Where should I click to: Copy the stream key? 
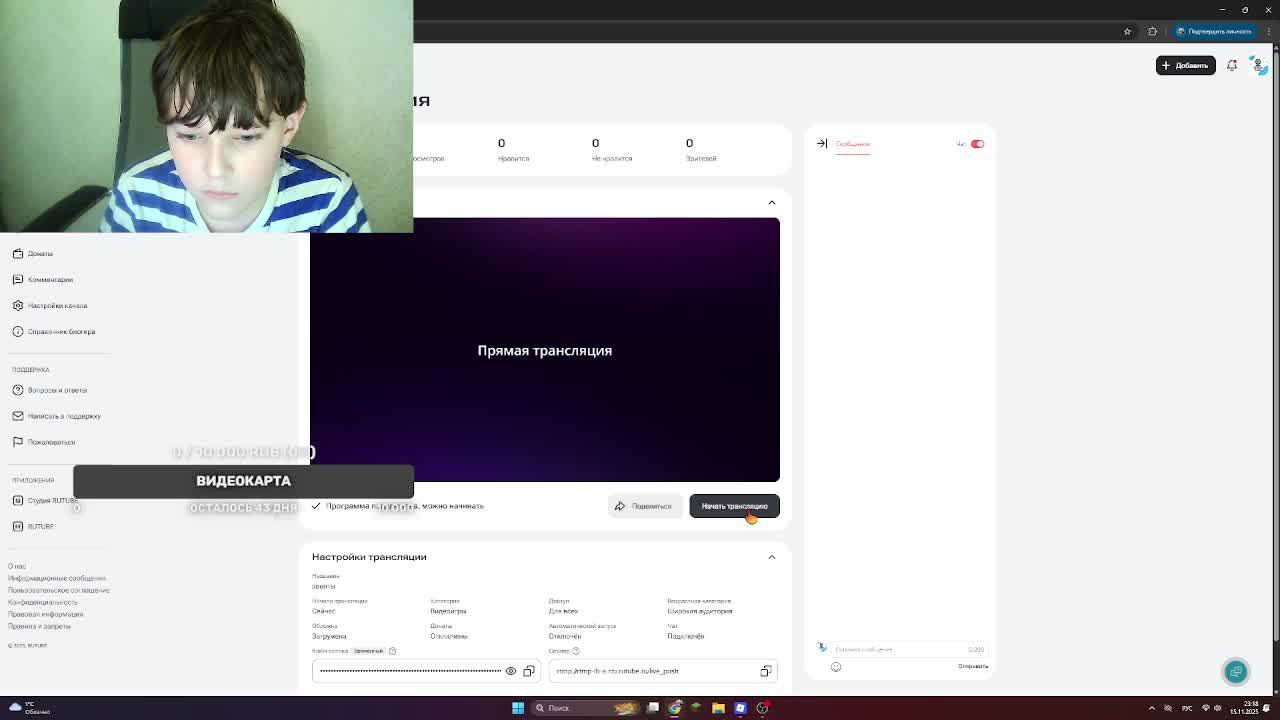(x=529, y=671)
